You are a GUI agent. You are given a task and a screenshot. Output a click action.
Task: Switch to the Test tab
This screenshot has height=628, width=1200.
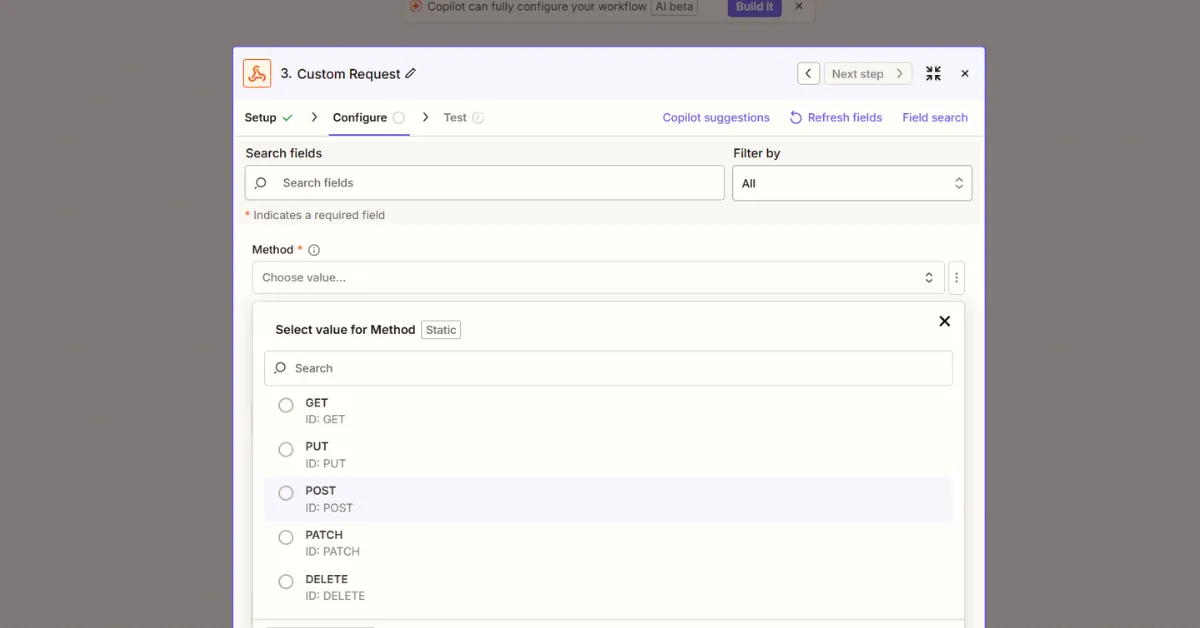click(x=456, y=117)
